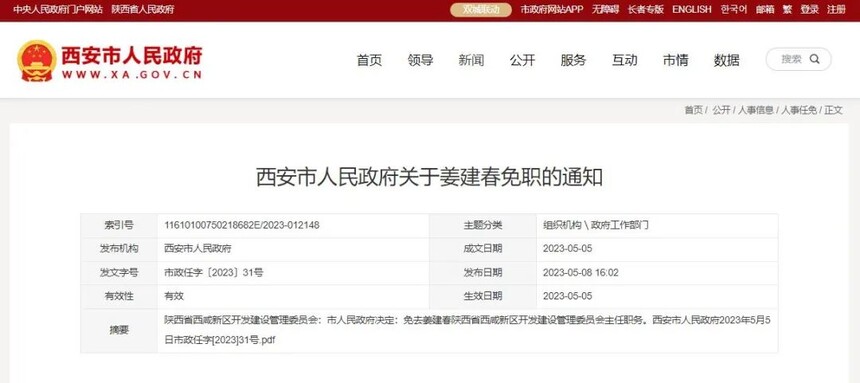Click the 注册 register link
Screen dimensions: 860x383
(836, 10)
